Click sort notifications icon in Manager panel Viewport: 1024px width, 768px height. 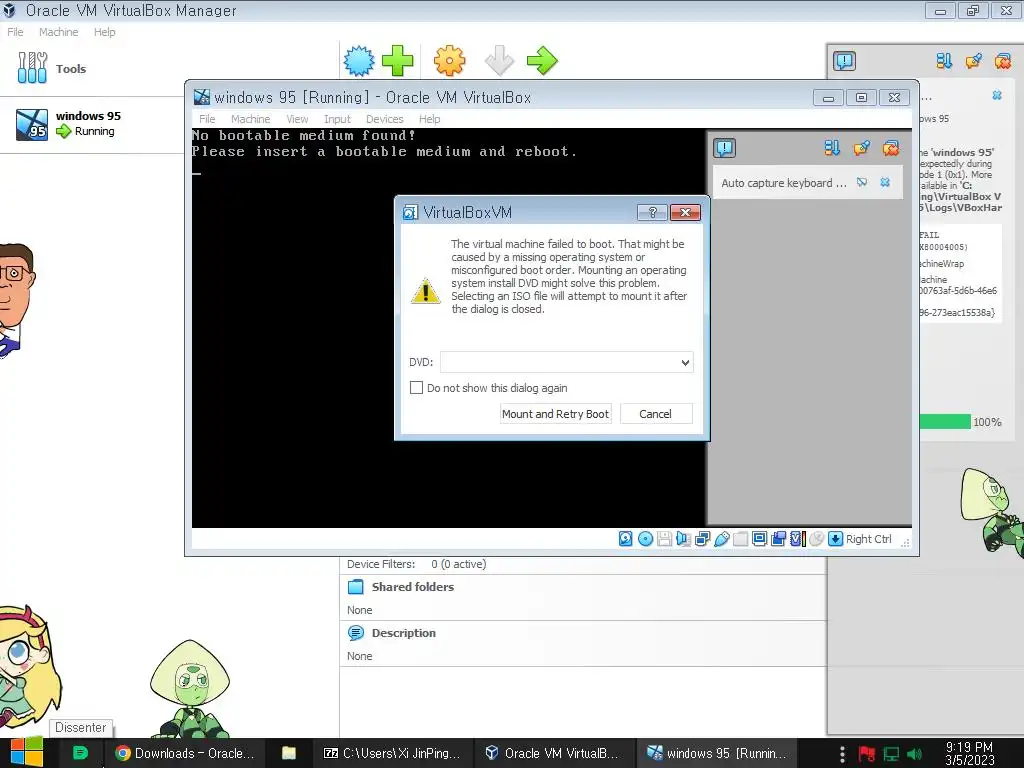[944, 61]
